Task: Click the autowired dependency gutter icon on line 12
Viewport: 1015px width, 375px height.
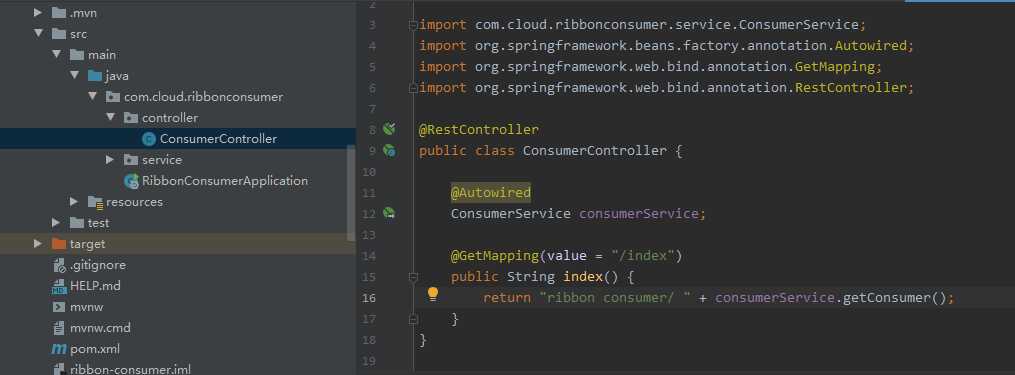Action: point(388,212)
